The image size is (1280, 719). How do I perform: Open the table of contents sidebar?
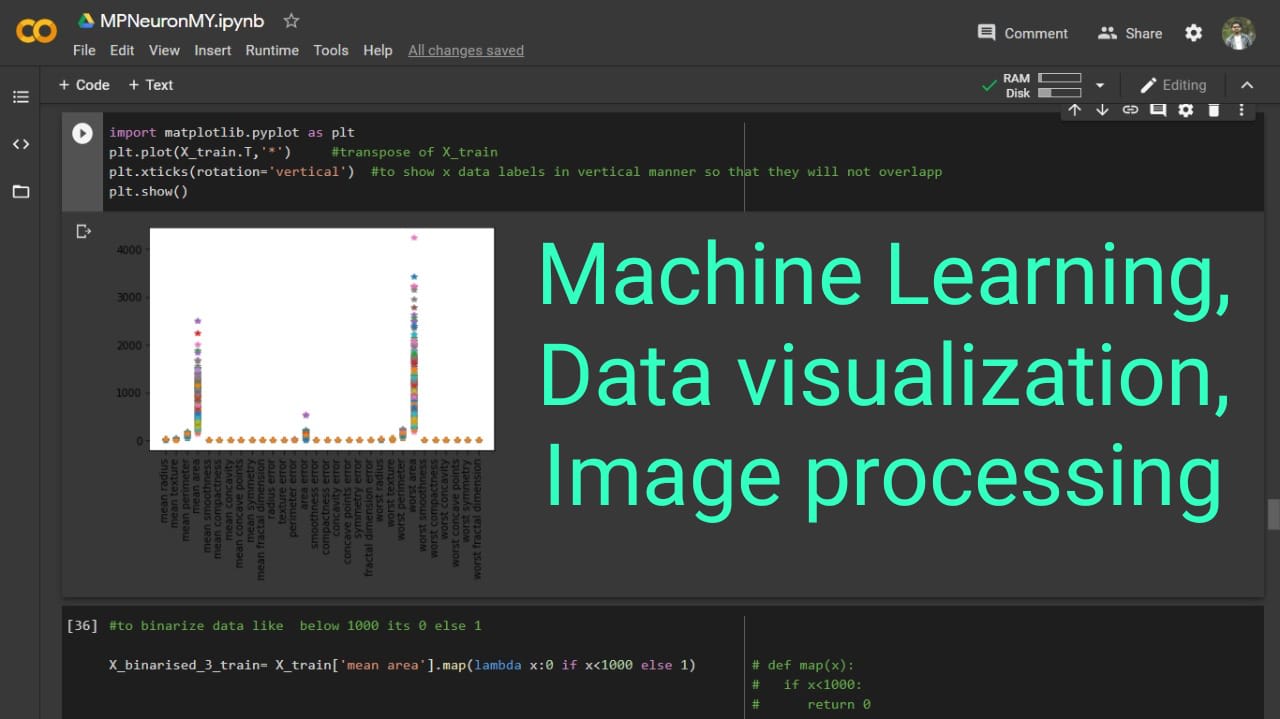point(20,97)
